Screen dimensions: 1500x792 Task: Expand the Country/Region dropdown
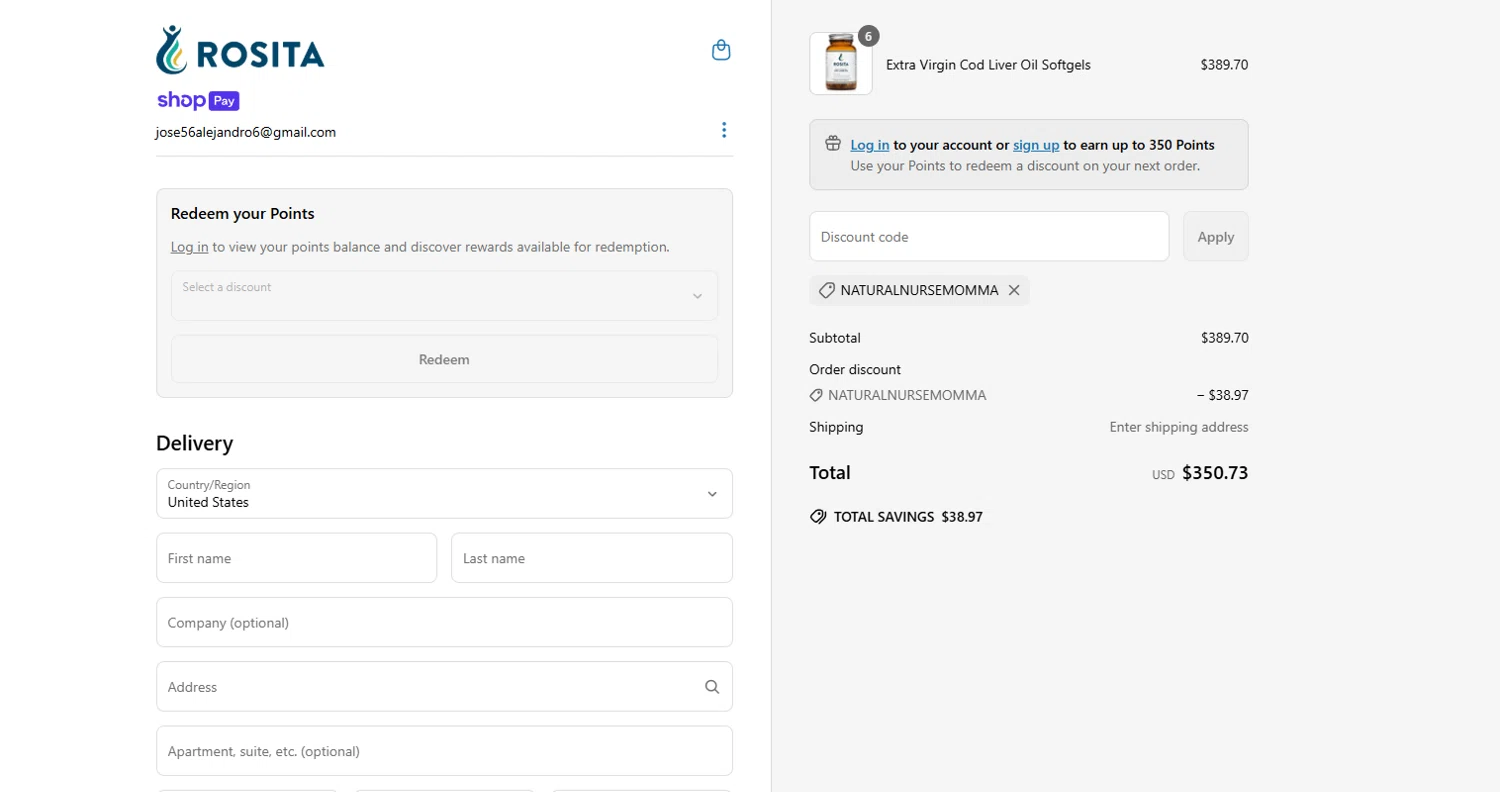(444, 494)
